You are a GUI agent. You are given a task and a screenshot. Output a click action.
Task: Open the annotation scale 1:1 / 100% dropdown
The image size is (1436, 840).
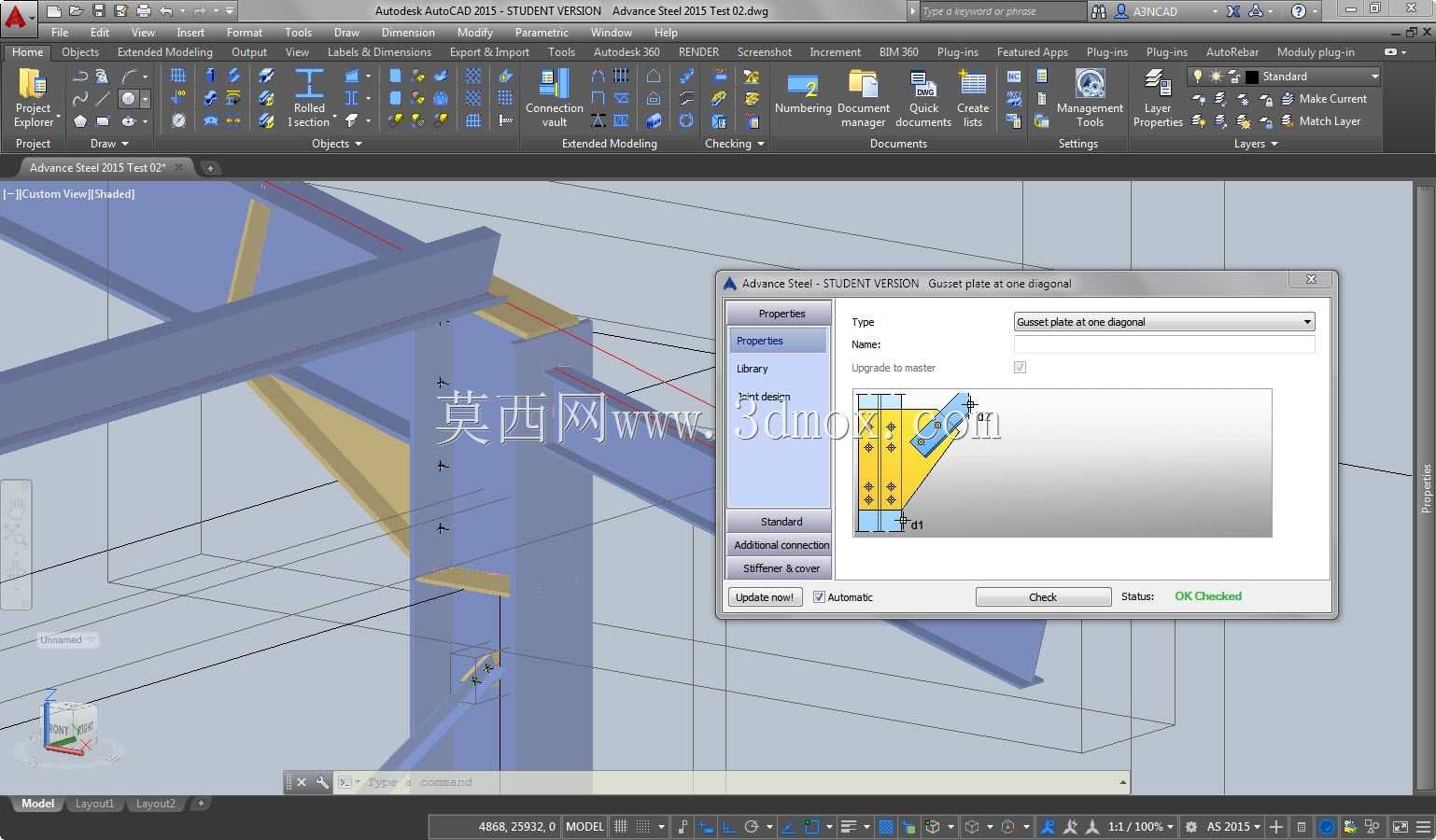1140,826
